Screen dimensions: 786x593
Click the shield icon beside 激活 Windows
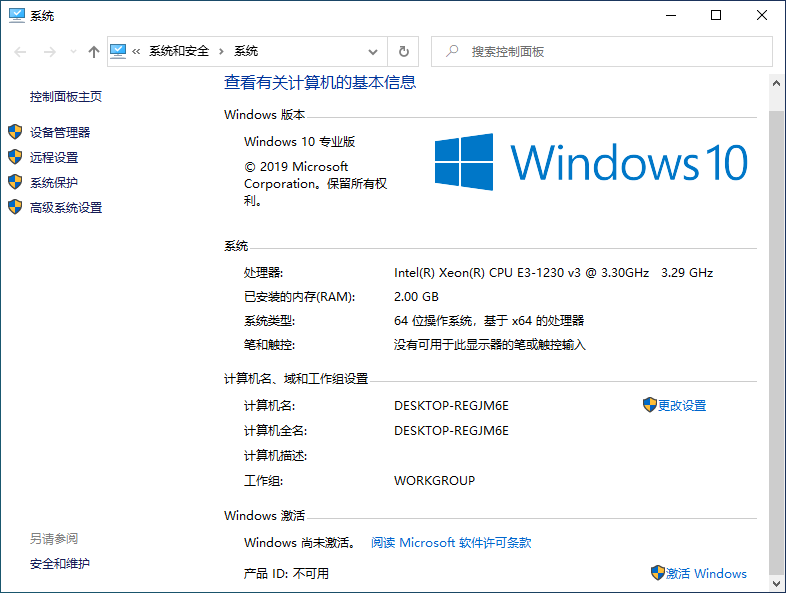point(657,573)
